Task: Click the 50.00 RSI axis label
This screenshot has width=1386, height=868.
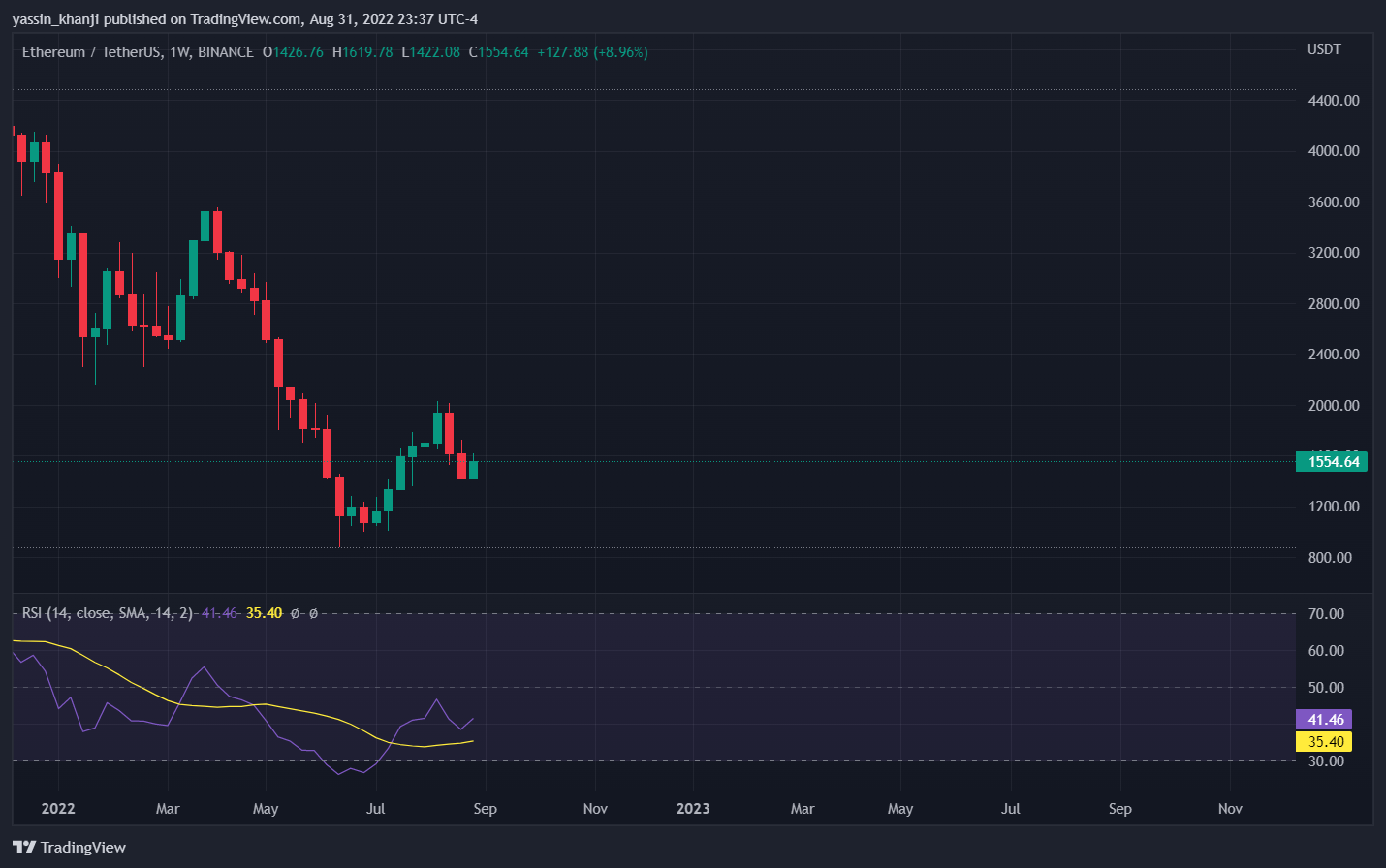Action: coord(1326,688)
